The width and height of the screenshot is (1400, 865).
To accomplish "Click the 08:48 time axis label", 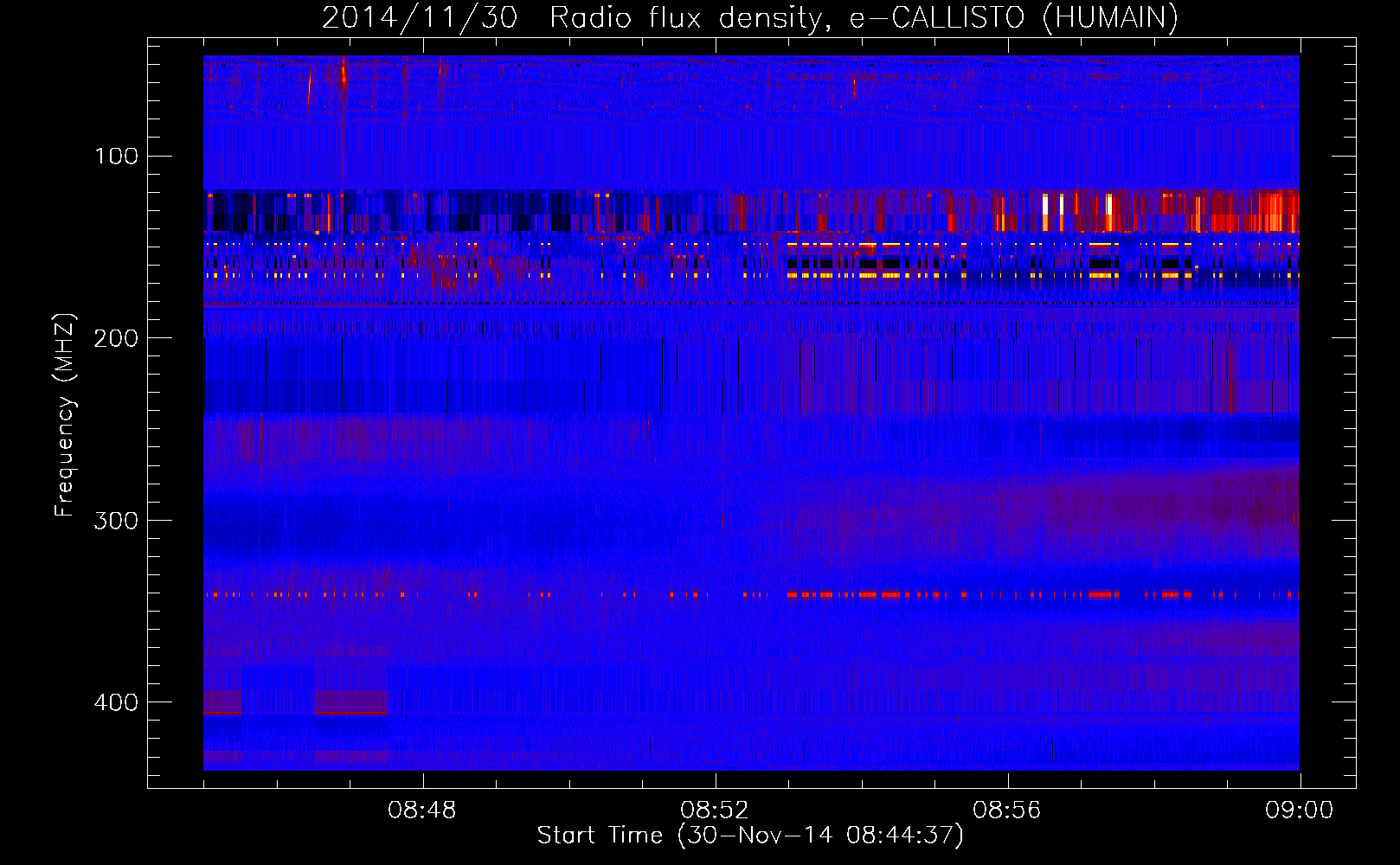I will point(422,810).
